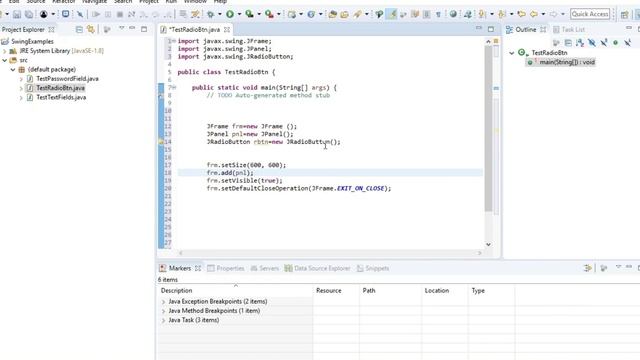This screenshot has height=360, width=640.
Task: Select TestTextFields.java in Project Explorer
Action: (x=61, y=98)
